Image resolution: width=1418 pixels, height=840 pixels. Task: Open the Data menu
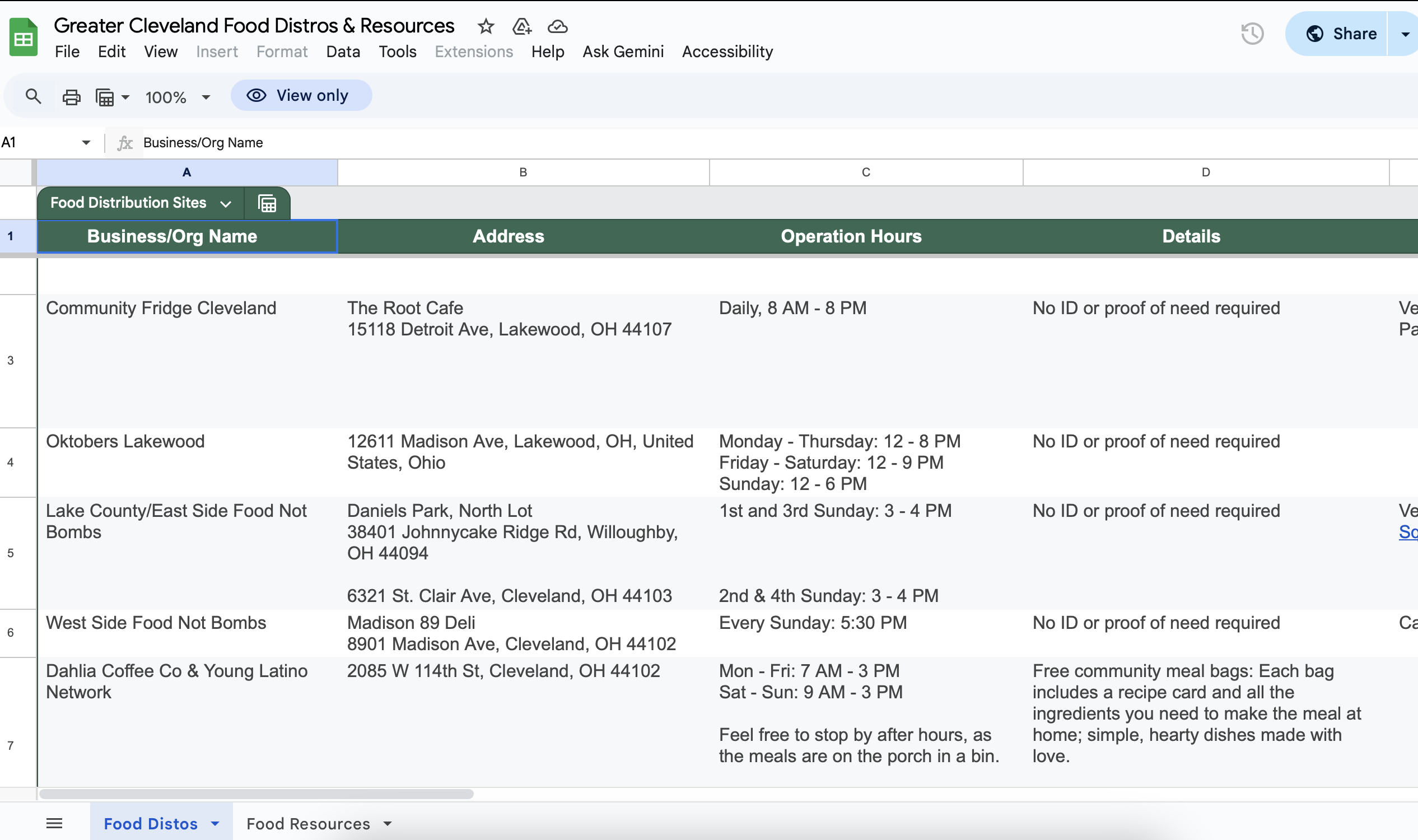(x=343, y=52)
